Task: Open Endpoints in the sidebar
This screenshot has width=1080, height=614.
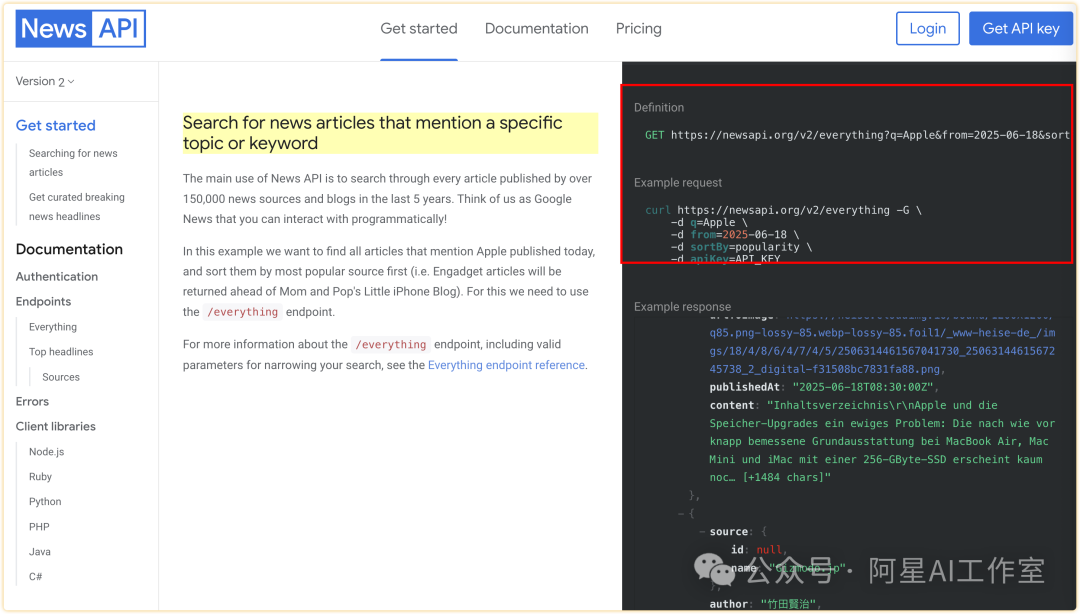Action: point(43,301)
